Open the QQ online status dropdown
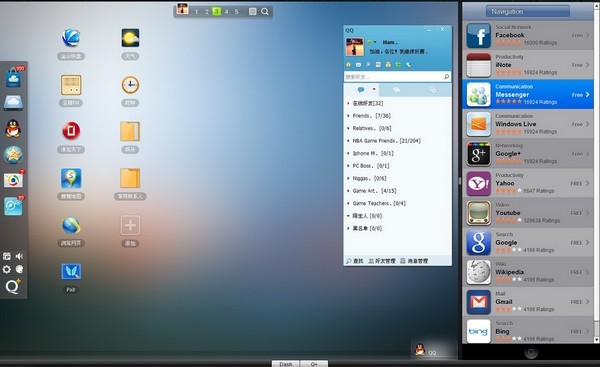The image size is (600, 367). 372,42
